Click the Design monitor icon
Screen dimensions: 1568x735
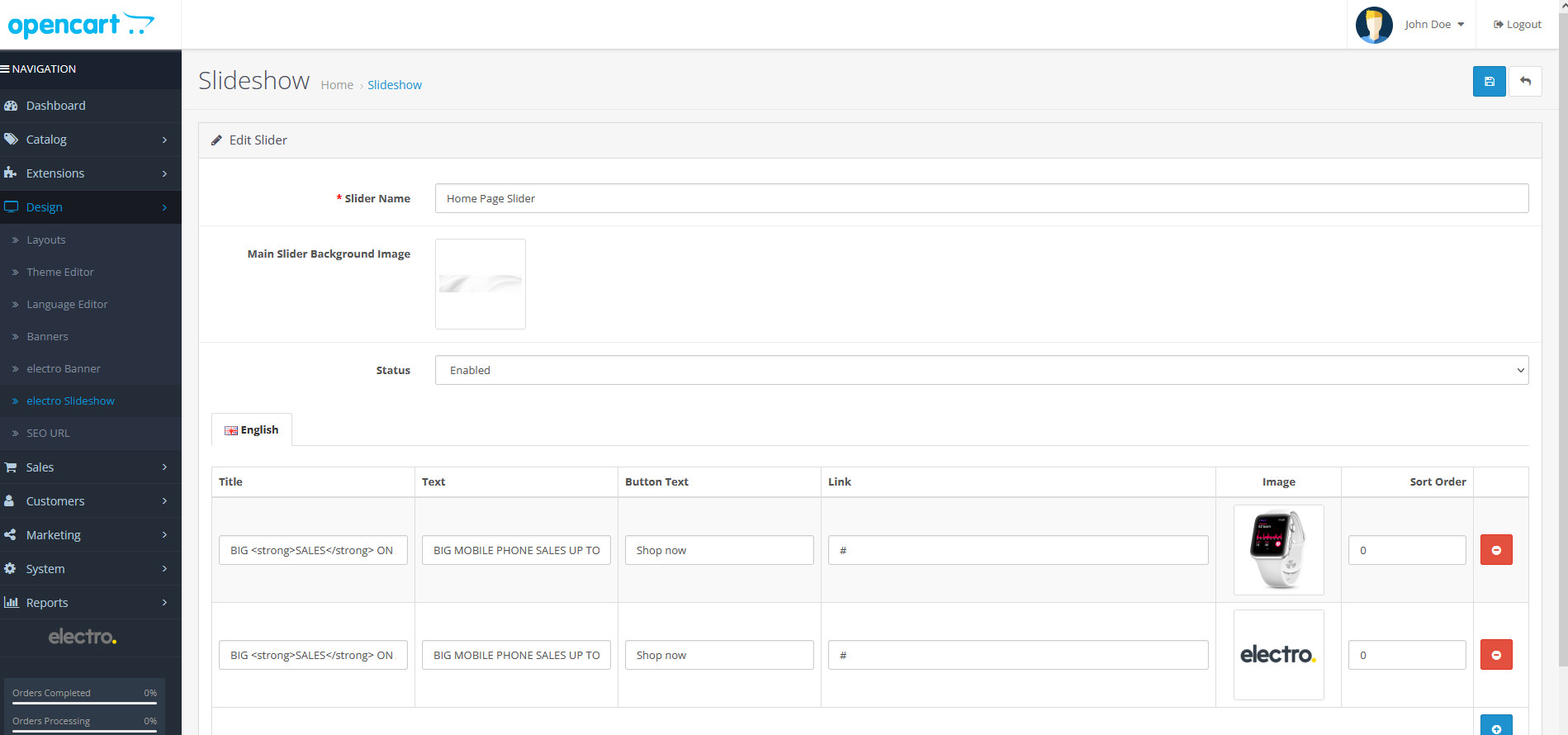[11, 207]
